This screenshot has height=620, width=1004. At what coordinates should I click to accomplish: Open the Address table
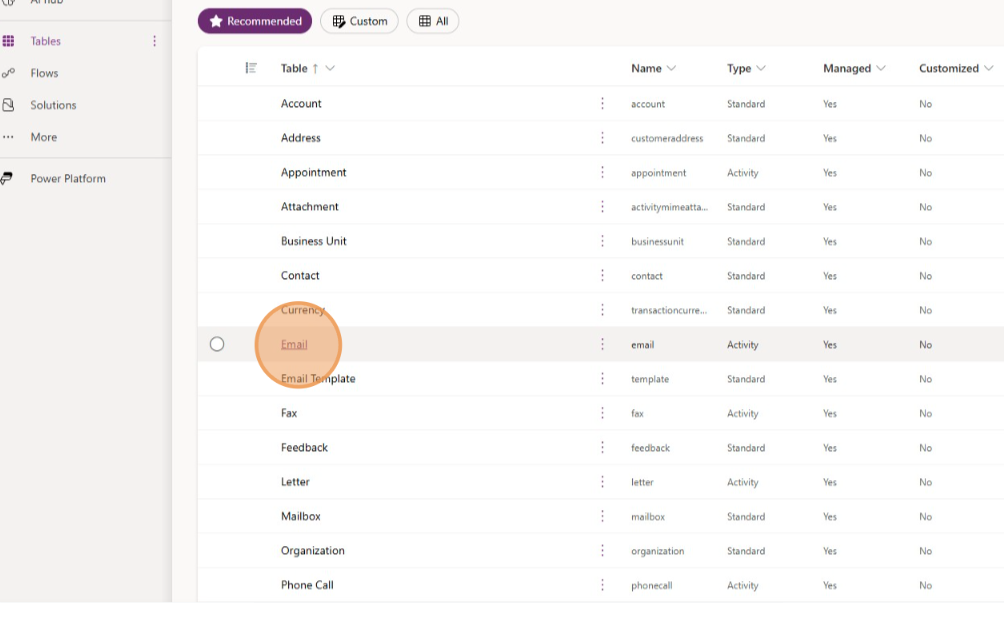tap(300, 138)
